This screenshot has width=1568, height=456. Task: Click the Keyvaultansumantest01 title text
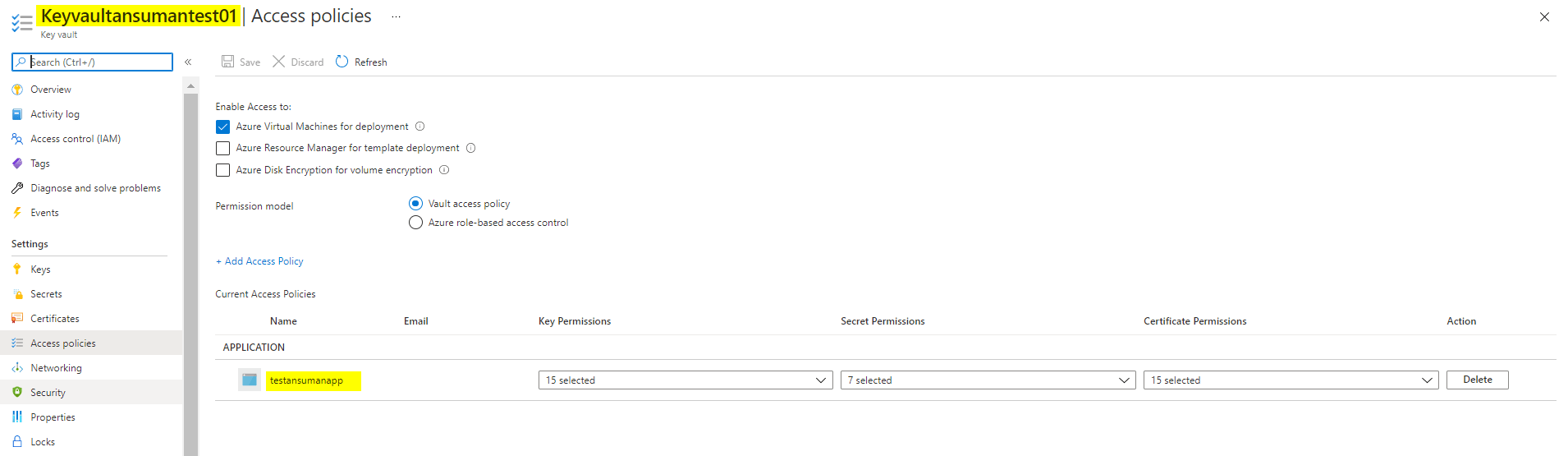[139, 16]
